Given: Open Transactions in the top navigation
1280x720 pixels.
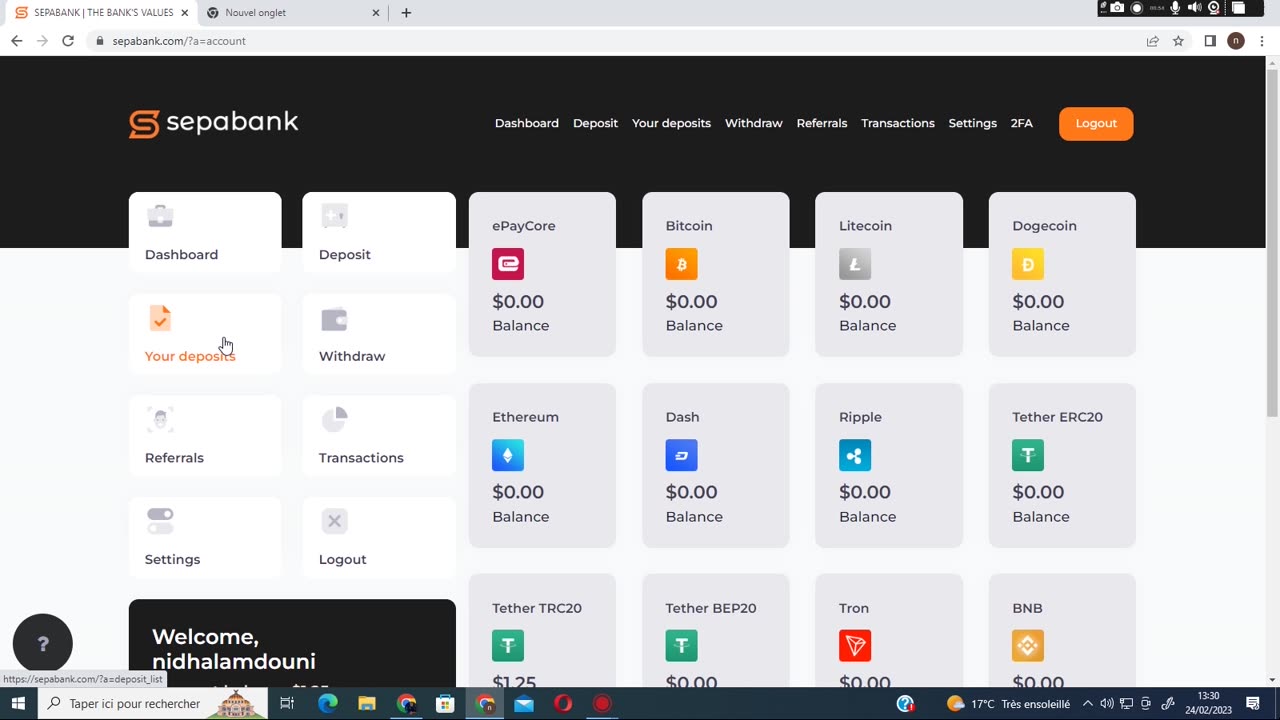Looking at the screenshot, I should pos(898,123).
